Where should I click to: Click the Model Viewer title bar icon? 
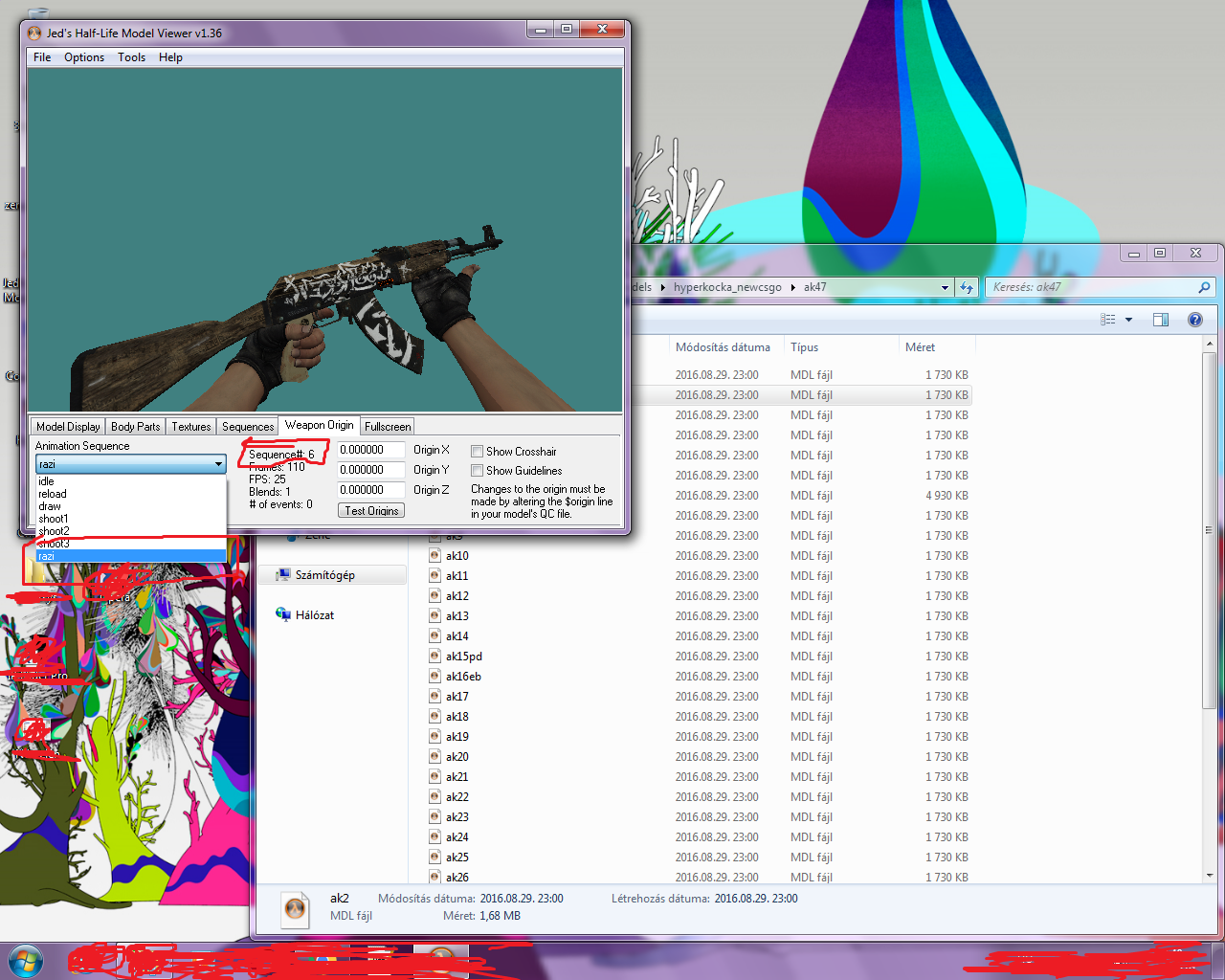[34, 33]
